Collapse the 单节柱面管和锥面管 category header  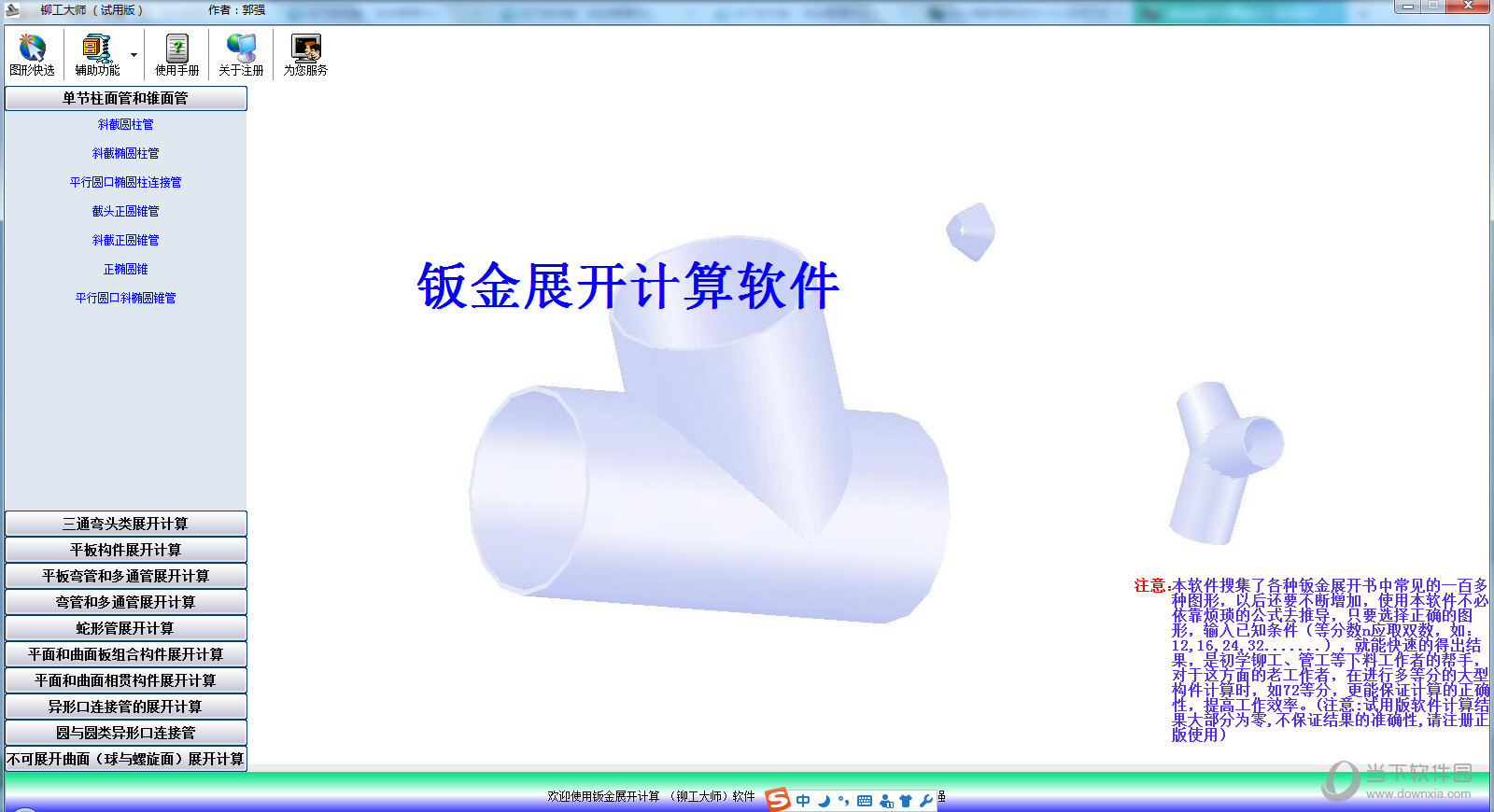(126, 98)
